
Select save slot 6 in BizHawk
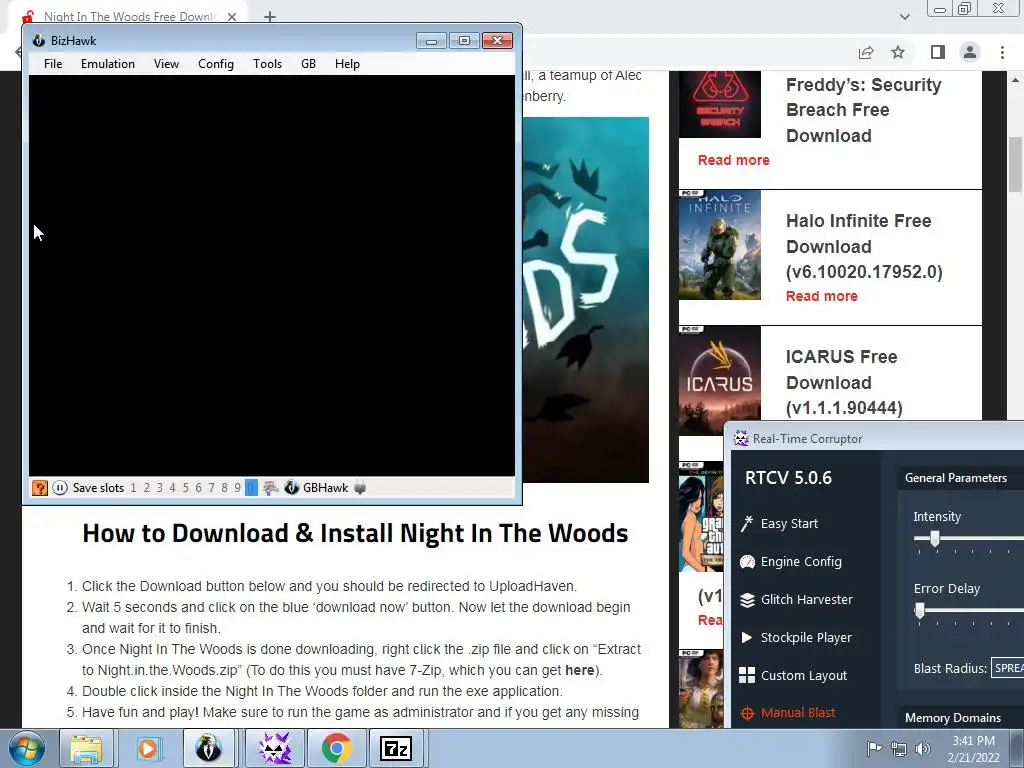pos(199,488)
